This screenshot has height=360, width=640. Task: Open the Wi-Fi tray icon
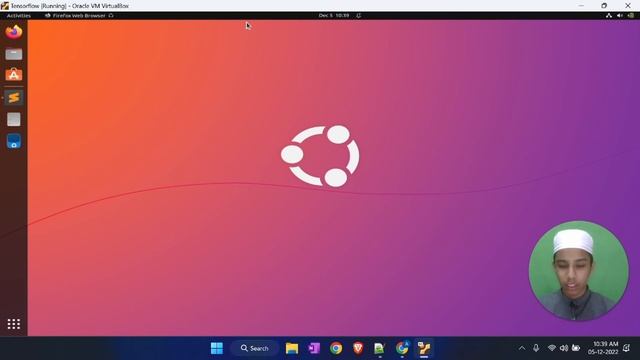point(551,348)
